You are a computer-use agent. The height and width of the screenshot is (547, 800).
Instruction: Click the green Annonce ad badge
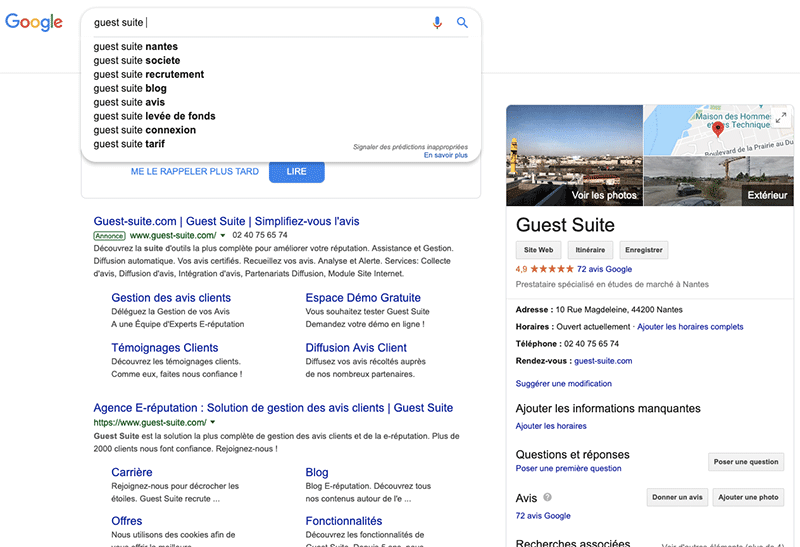pos(109,236)
